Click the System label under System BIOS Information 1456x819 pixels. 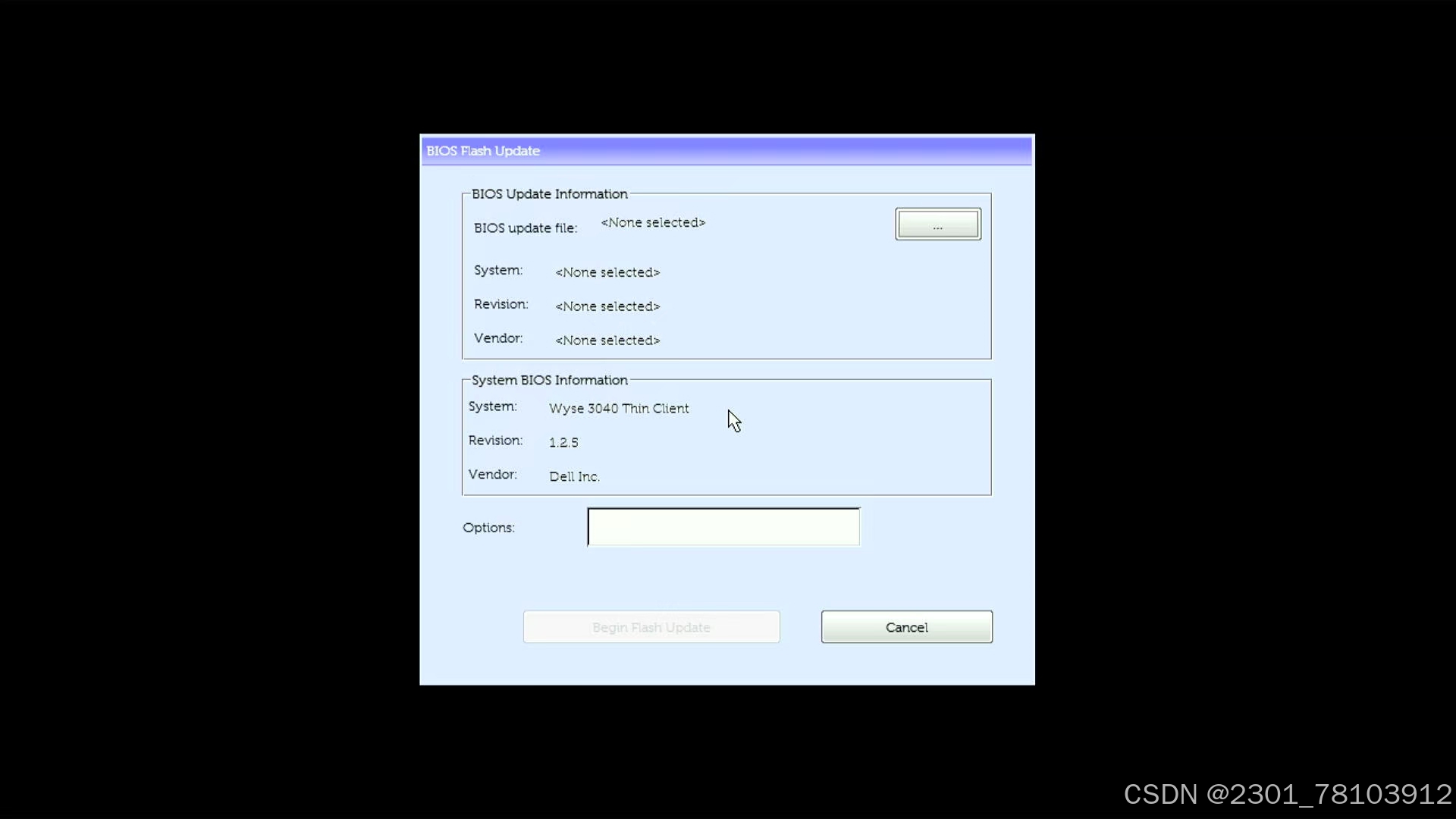click(x=492, y=406)
